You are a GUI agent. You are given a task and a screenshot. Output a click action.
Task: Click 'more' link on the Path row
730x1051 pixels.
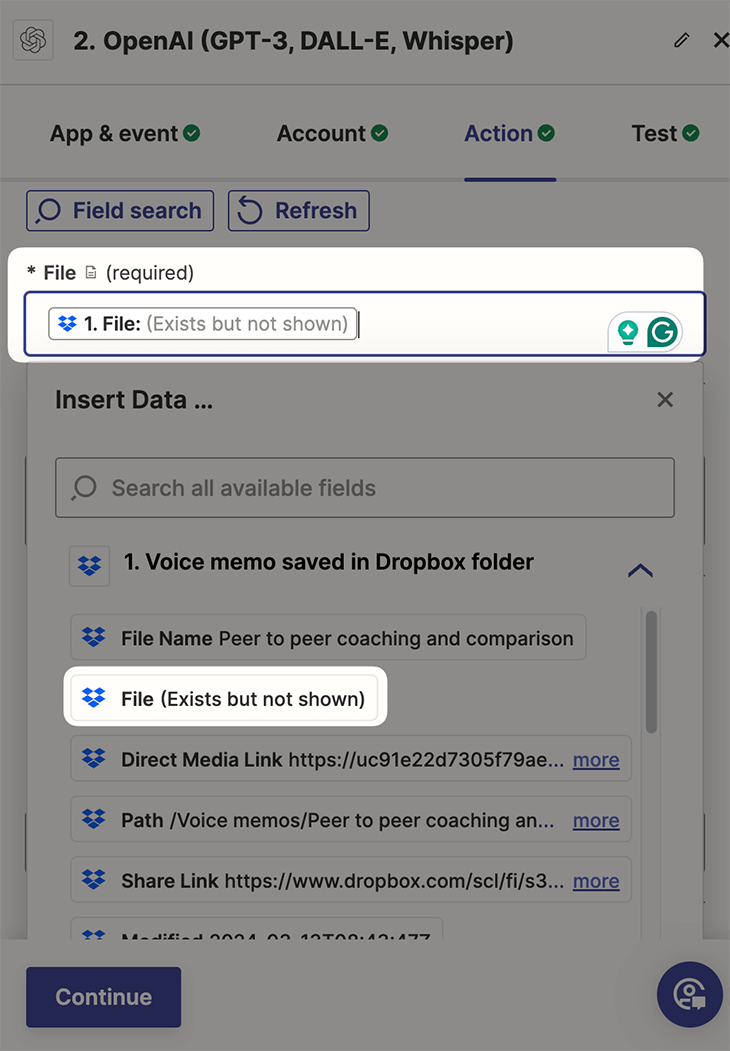pyautogui.click(x=596, y=820)
